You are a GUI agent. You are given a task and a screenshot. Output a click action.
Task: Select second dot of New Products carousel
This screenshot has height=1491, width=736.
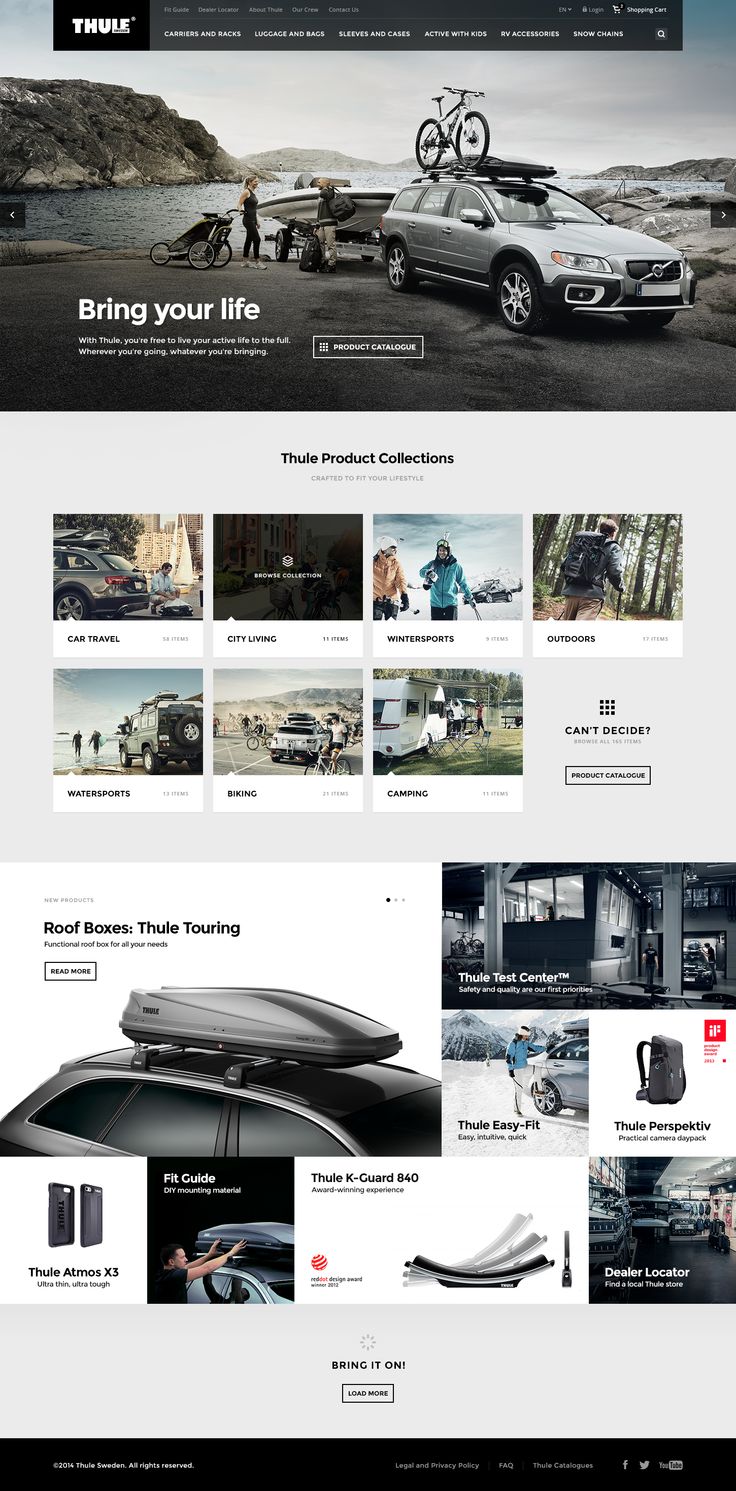(x=397, y=900)
